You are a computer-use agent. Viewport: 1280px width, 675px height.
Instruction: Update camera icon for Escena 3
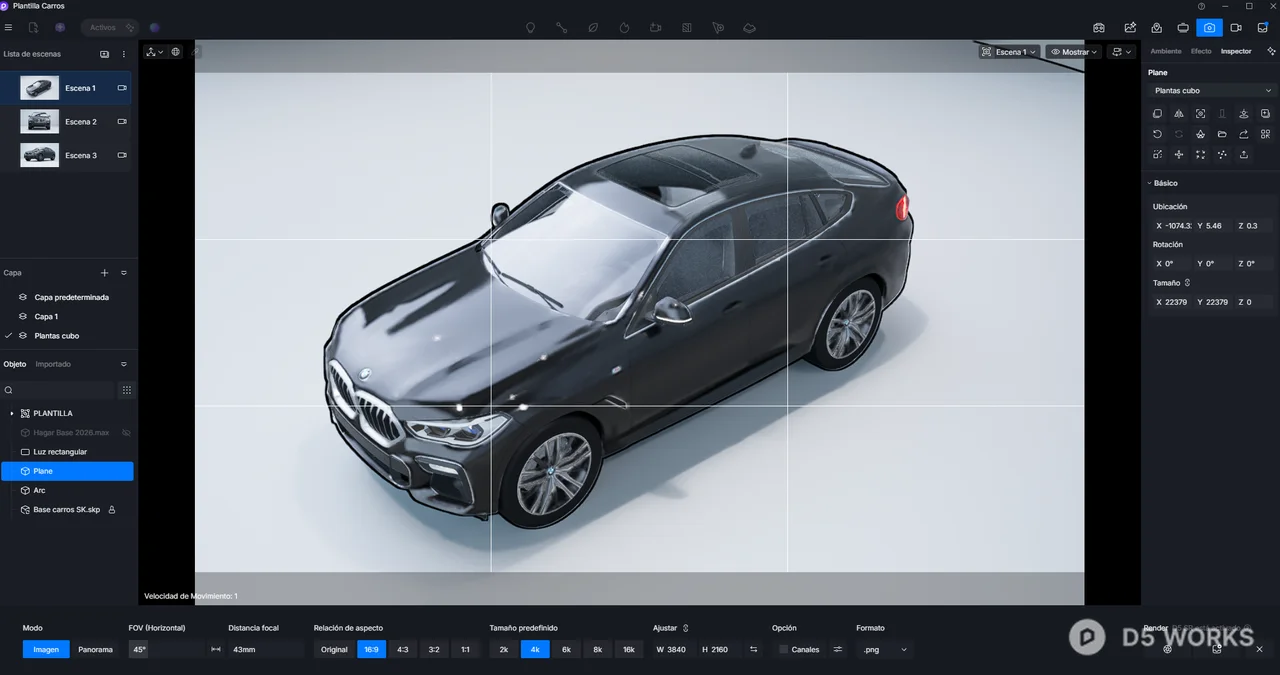click(122, 155)
